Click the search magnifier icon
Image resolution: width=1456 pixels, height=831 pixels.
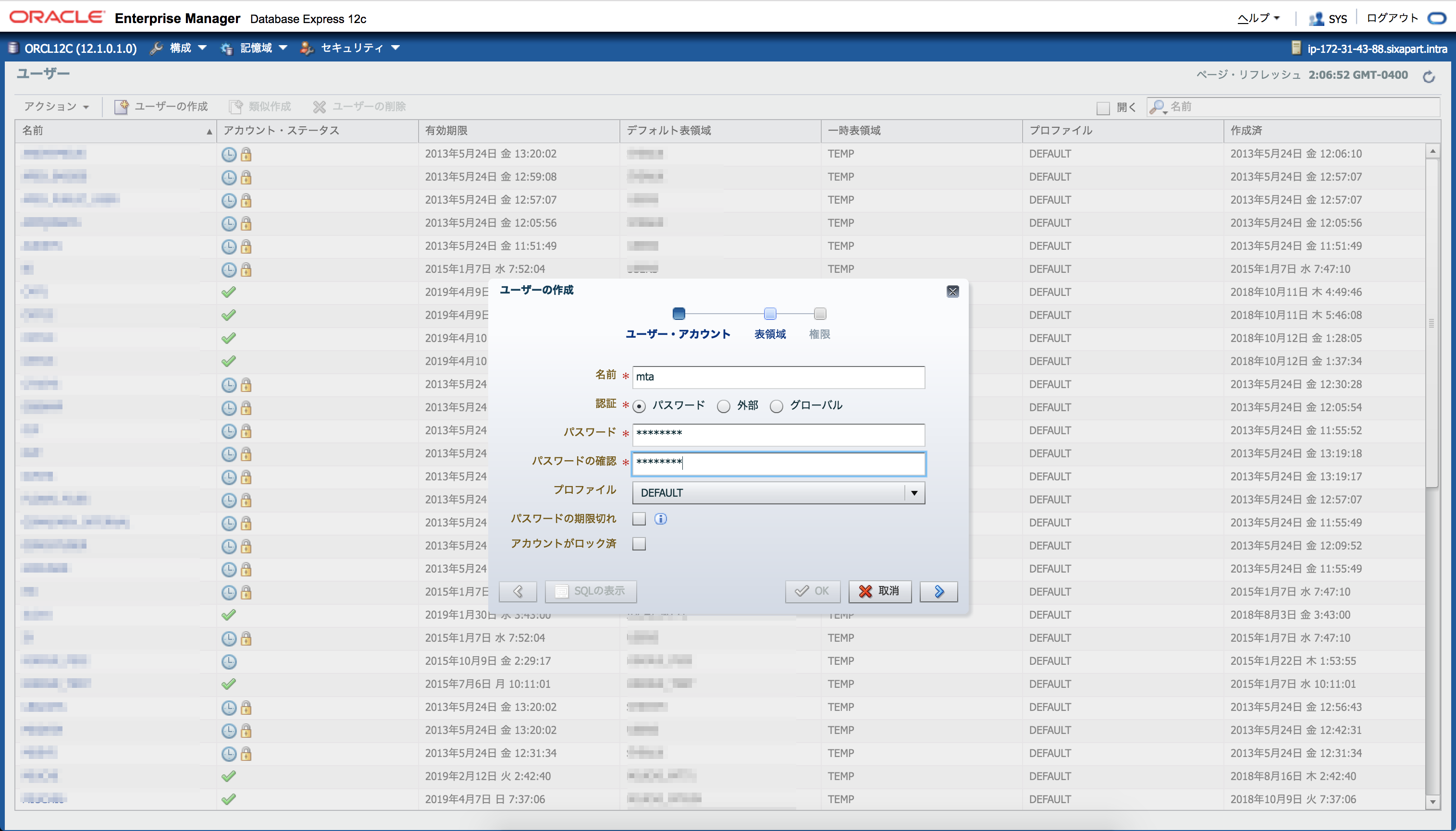(x=1157, y=107)
